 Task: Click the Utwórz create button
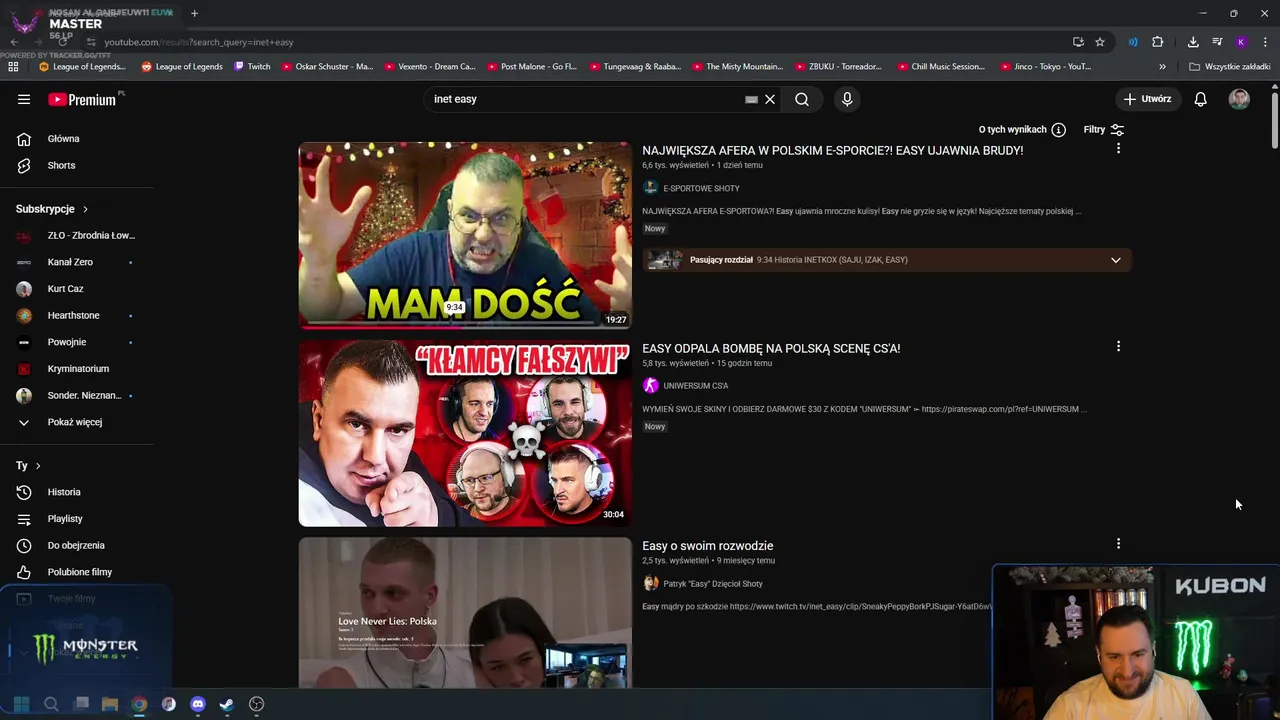[x=1147, y=99]
